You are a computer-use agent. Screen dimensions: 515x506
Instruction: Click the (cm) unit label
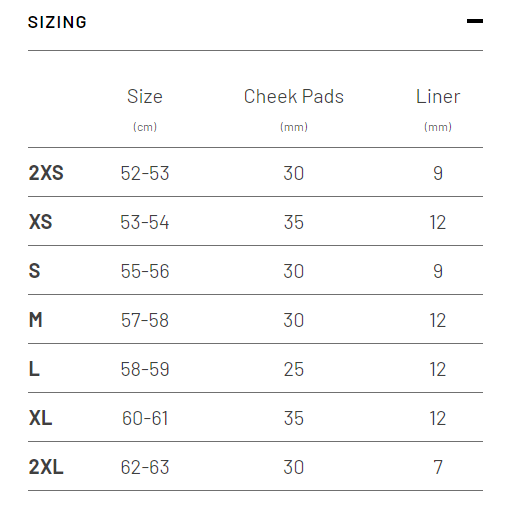tap(145, 127)
